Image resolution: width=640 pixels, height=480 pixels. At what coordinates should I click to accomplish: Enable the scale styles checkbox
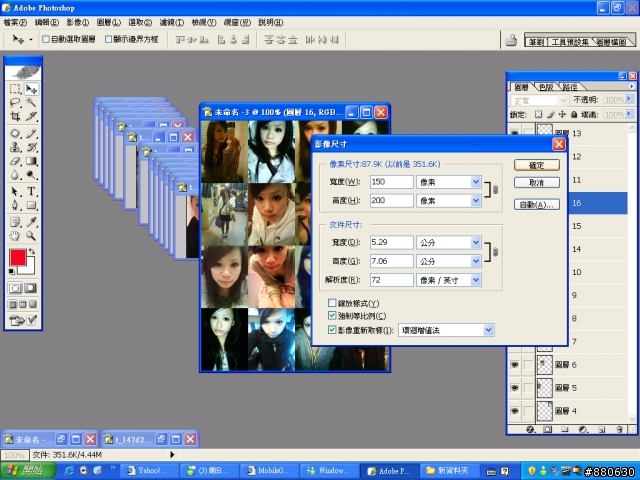tap(332, 303)
